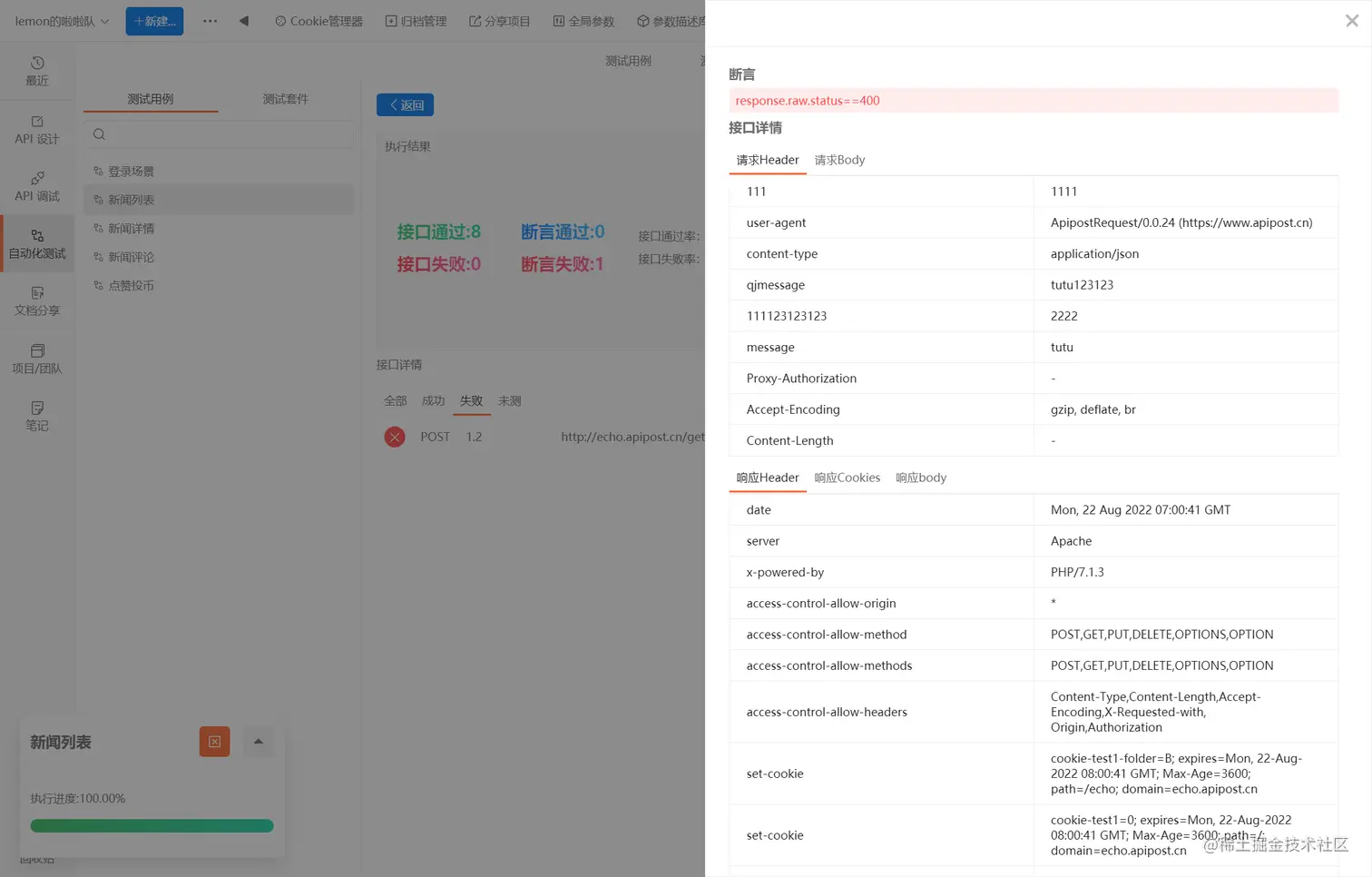Switch to 请求Header tab

tap(768, 160)
